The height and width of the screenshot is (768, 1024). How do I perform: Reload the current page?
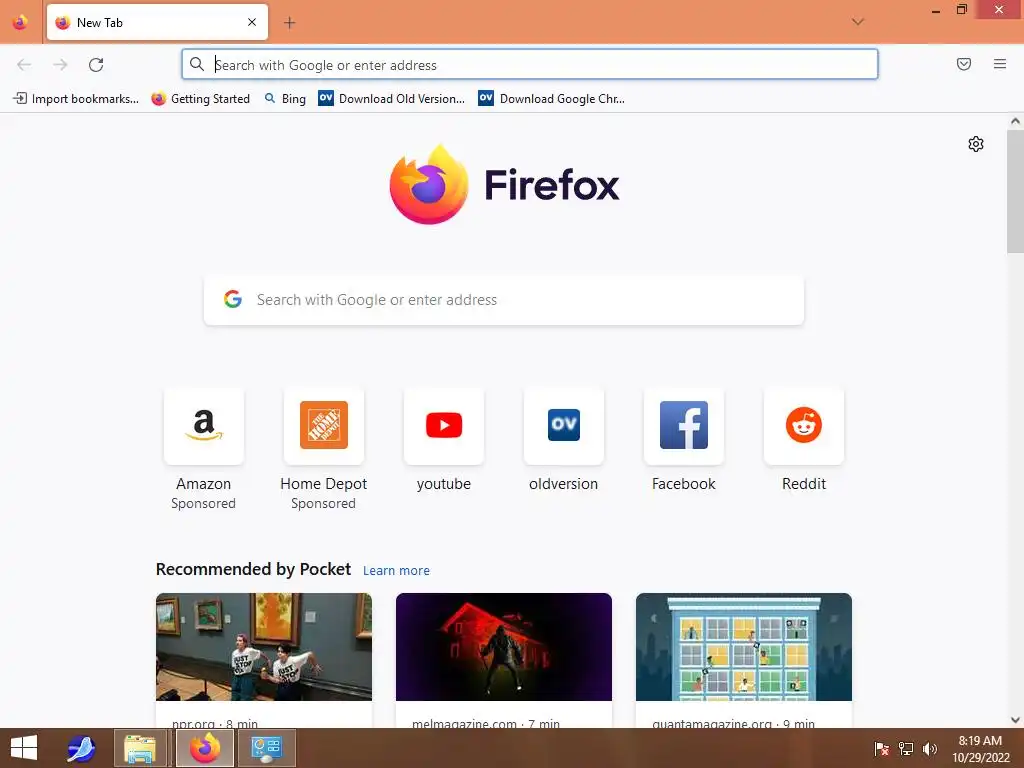[96, 65]
